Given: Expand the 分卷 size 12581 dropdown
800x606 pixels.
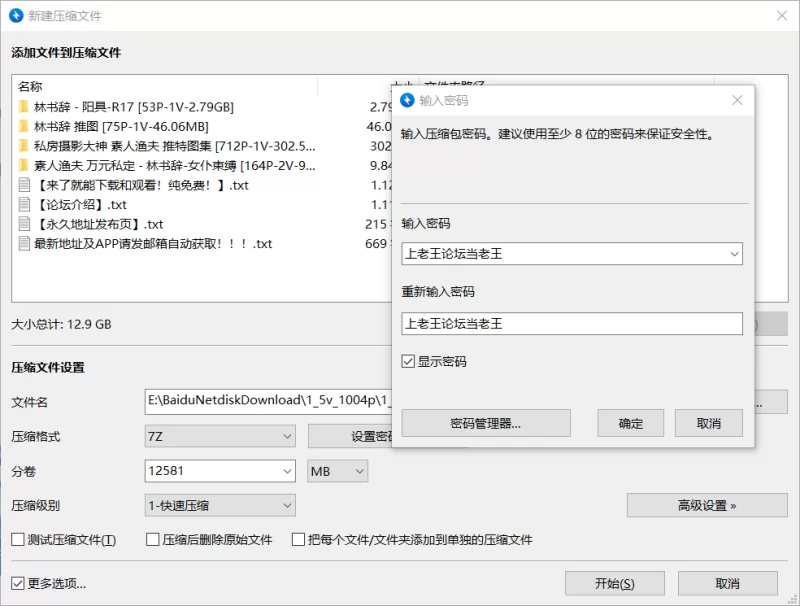Looking at the screenshot, I should 287,471.
